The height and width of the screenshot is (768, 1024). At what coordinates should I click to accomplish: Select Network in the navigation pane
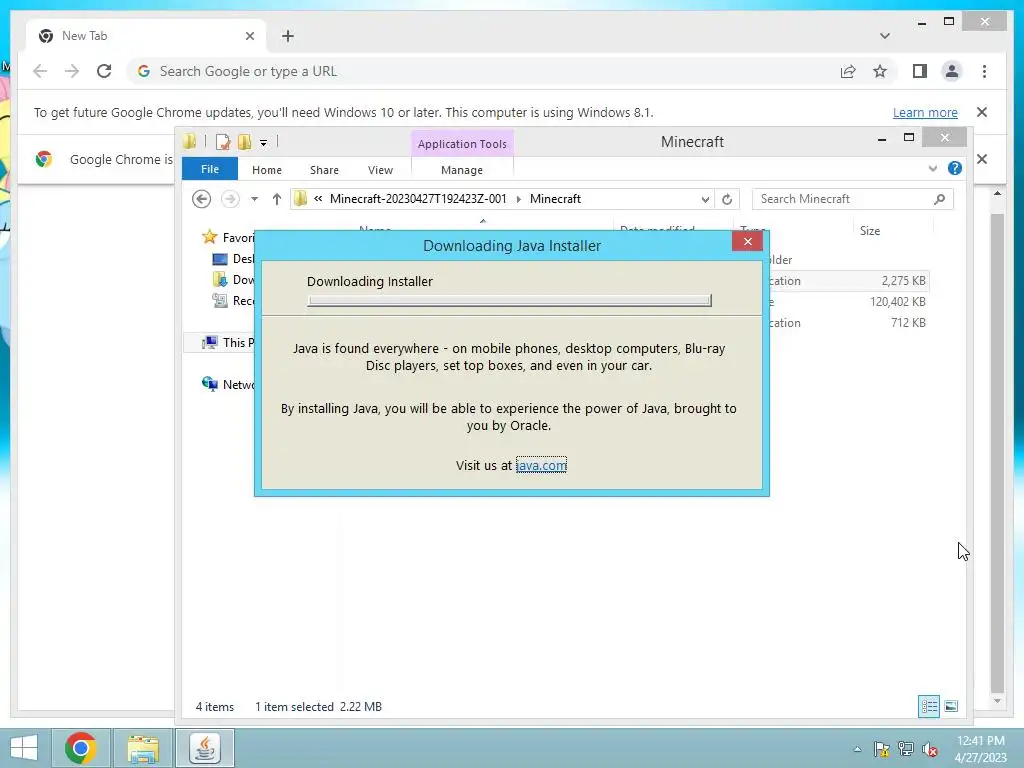click(229, 384)
